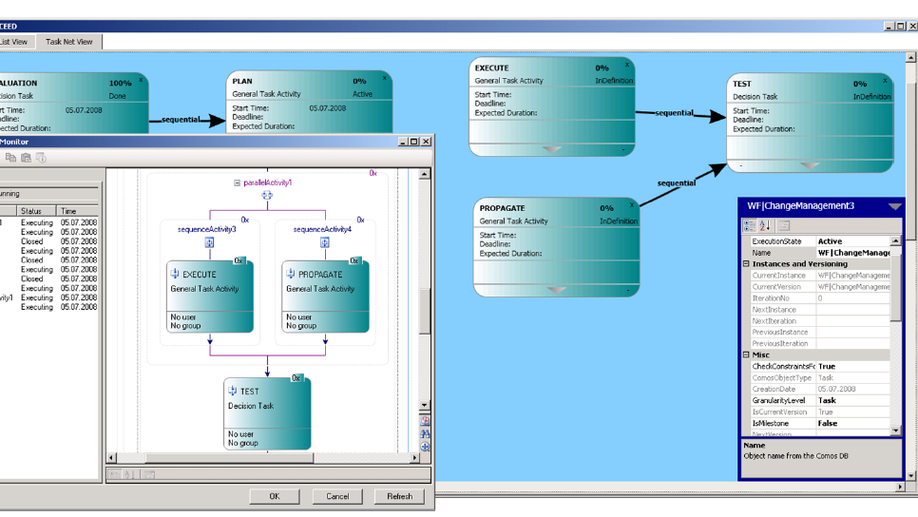Open the WF|ChangeManagement3 panel dropdown arrow
This screenshot has height=517, width=918.
895,206
